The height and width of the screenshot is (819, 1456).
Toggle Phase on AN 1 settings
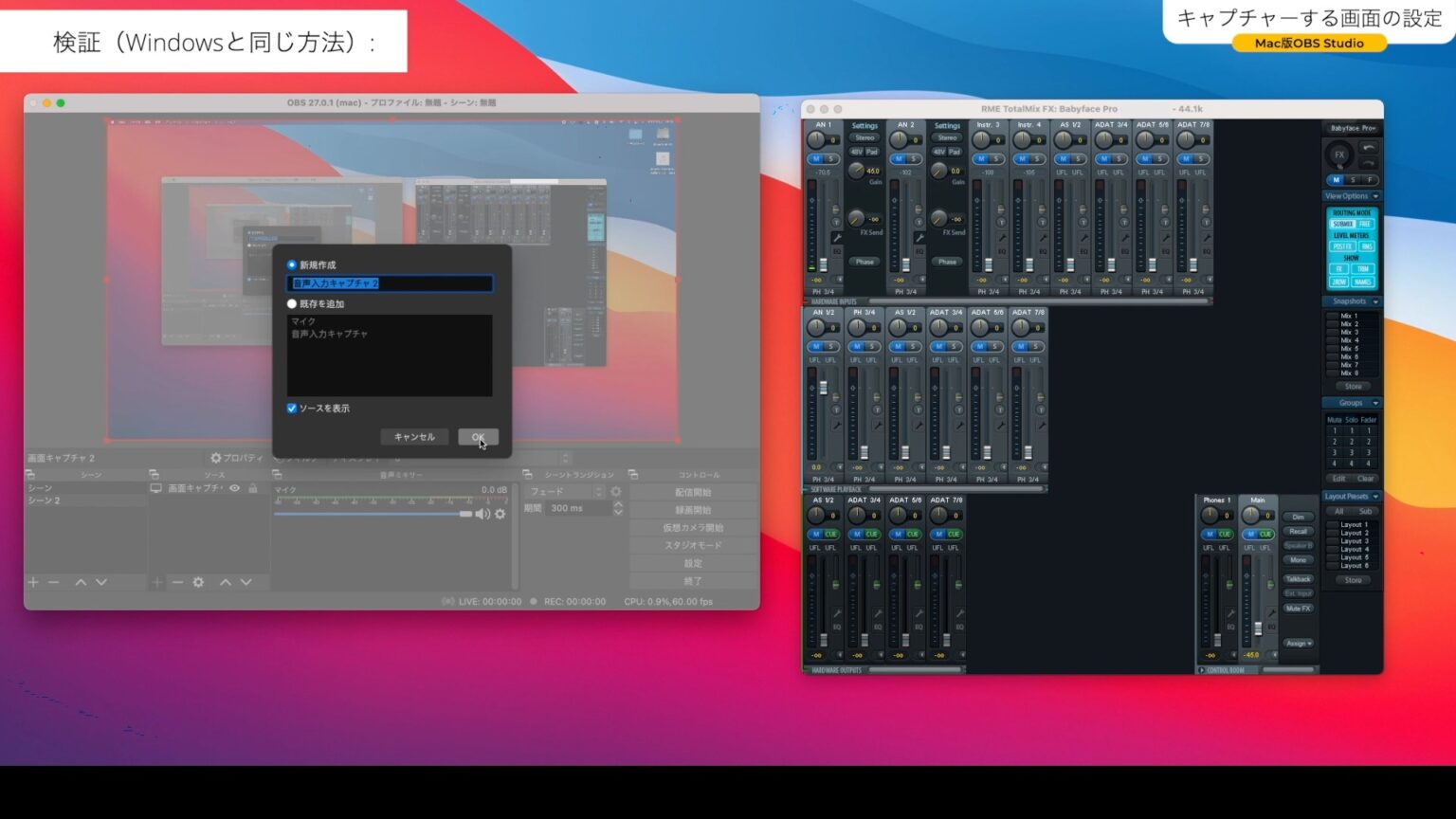pyautogui.click(x=864, y=262)
